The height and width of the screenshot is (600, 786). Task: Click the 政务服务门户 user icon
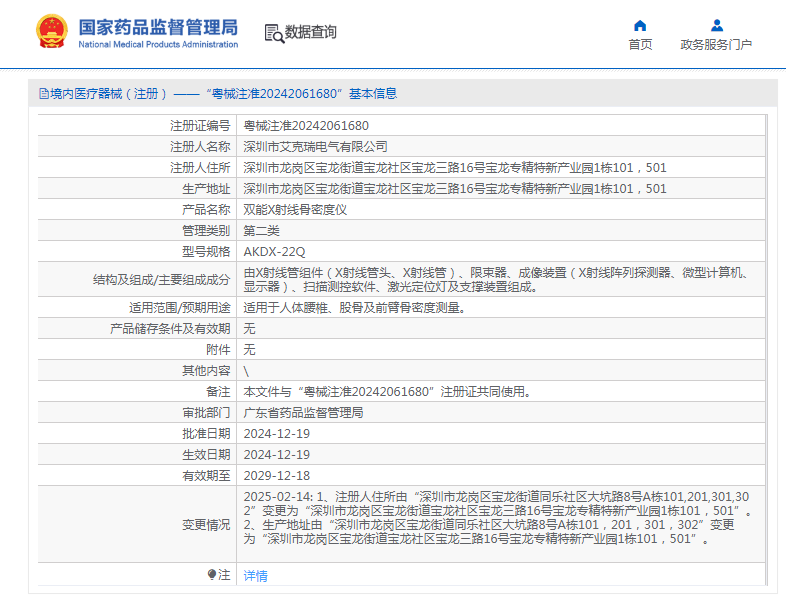[717, 26]
